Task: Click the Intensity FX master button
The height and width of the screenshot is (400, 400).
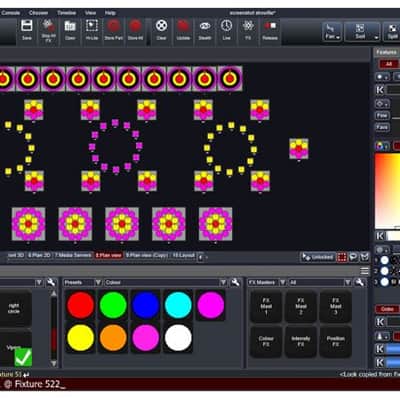Action: coord(301,342)
